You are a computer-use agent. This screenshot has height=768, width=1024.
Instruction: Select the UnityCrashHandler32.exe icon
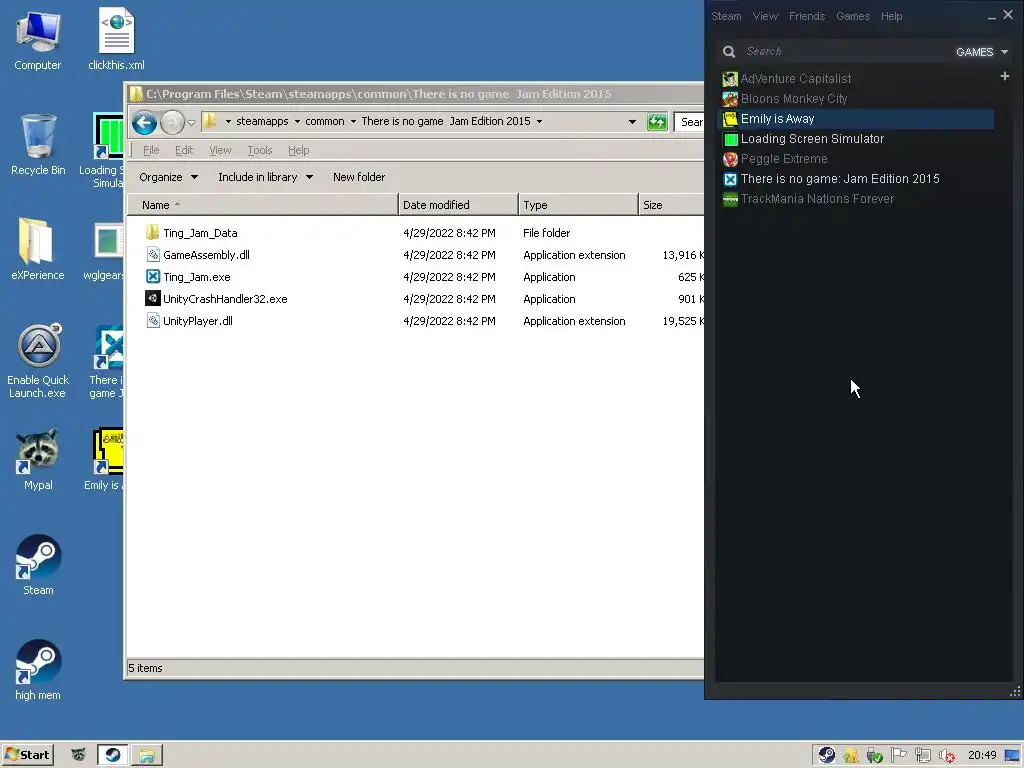152,298
